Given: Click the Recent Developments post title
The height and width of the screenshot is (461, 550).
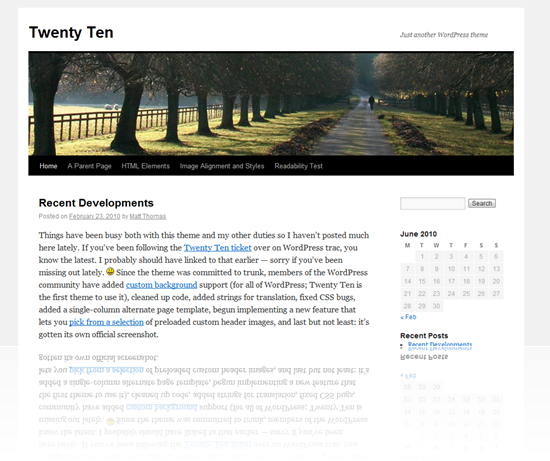Looking at the screenshot, I should [96, 203].
